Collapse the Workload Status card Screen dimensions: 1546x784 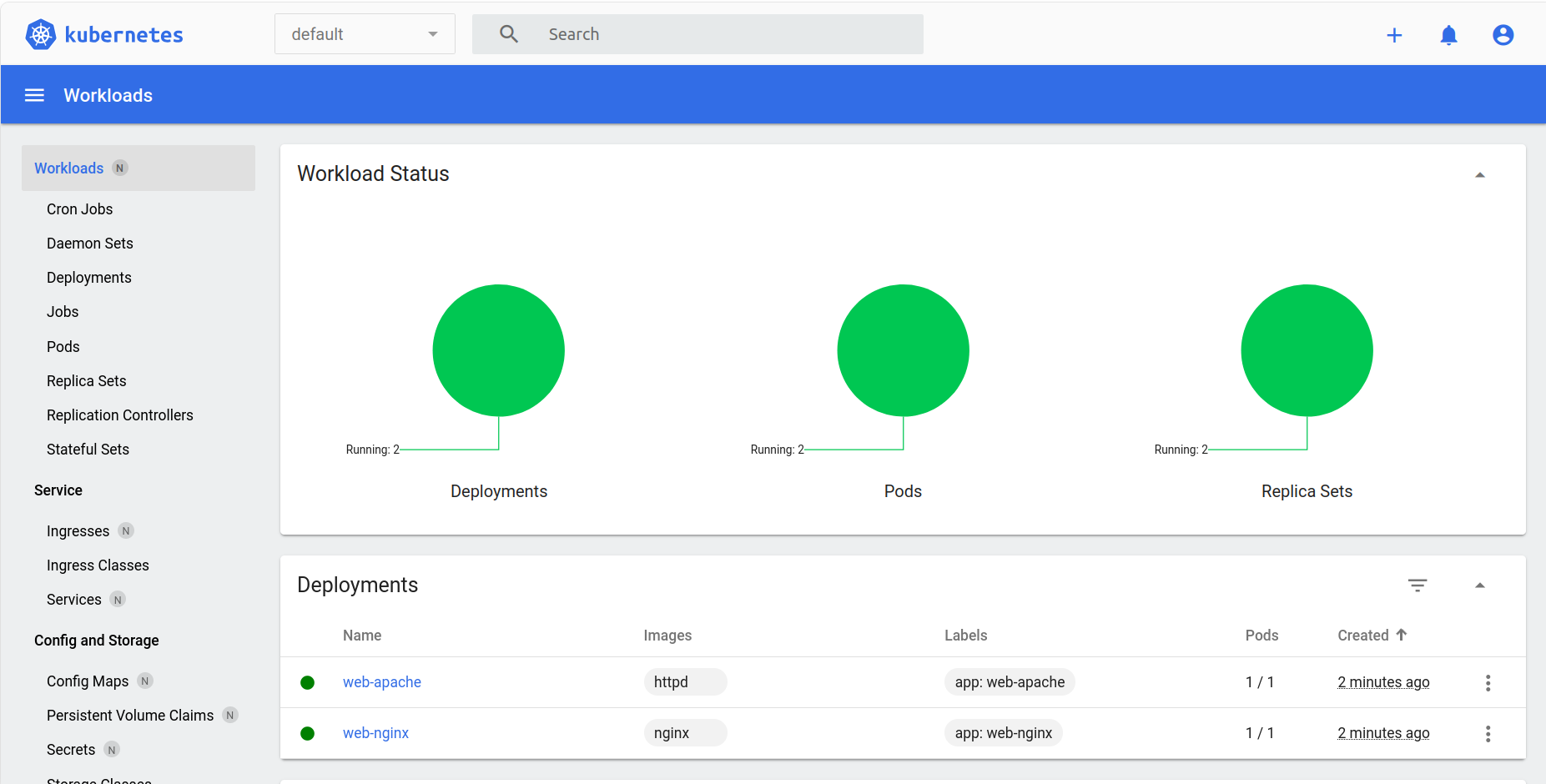(1480, 174)
